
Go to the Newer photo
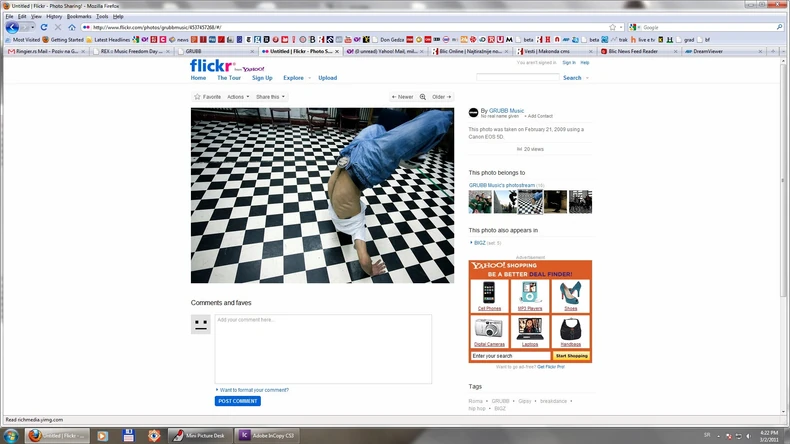pyautogui.click(x=402, y=97)
